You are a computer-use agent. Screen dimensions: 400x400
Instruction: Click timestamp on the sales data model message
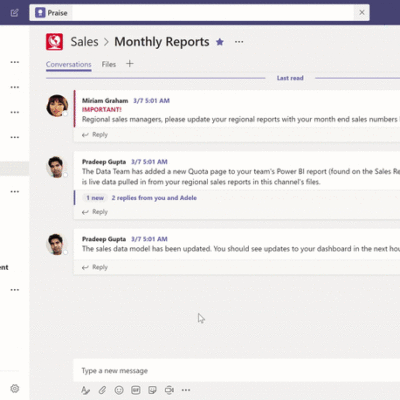point(149,239)
